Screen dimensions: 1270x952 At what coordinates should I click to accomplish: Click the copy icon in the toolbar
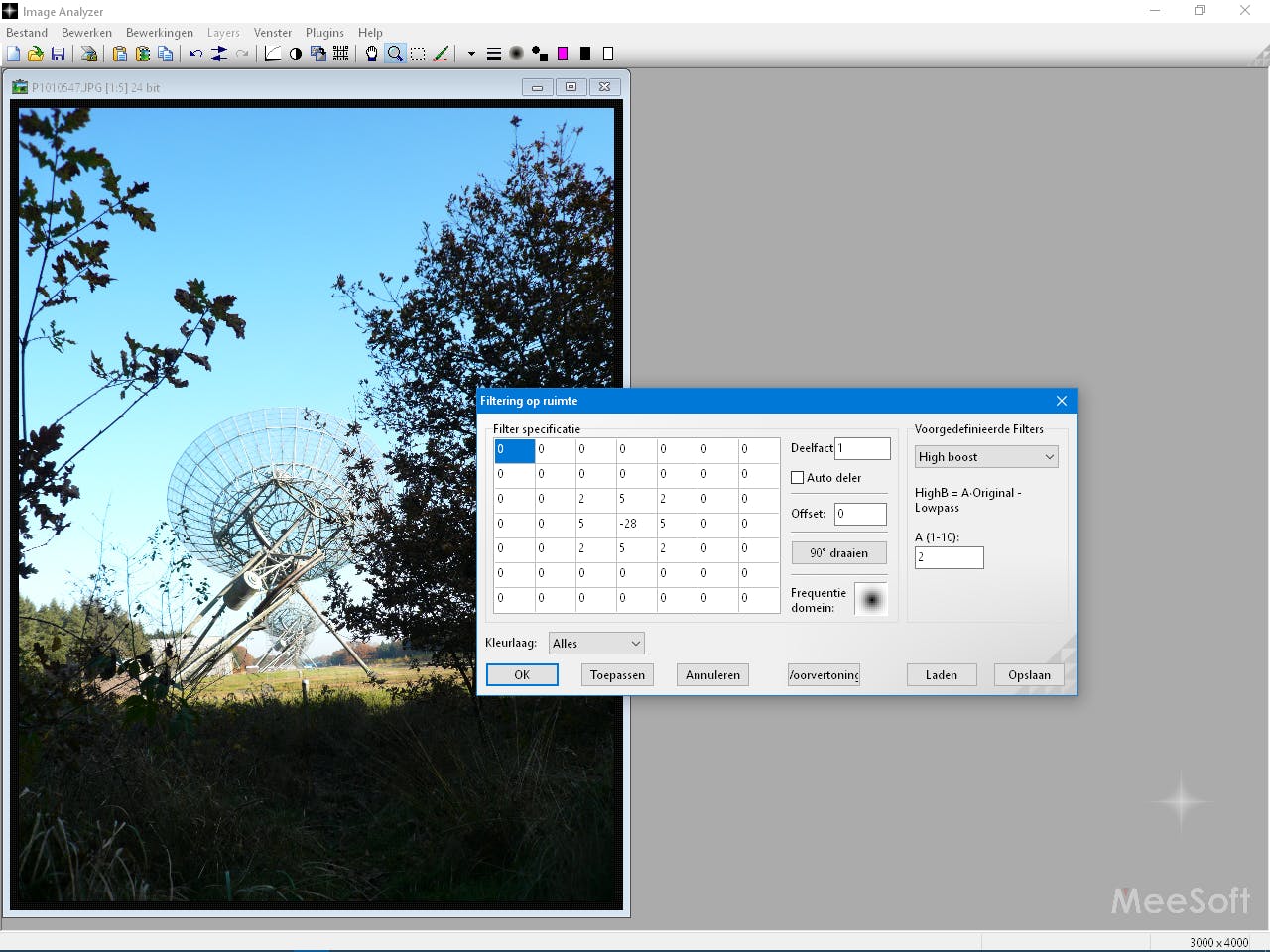[x=166, y=54]
